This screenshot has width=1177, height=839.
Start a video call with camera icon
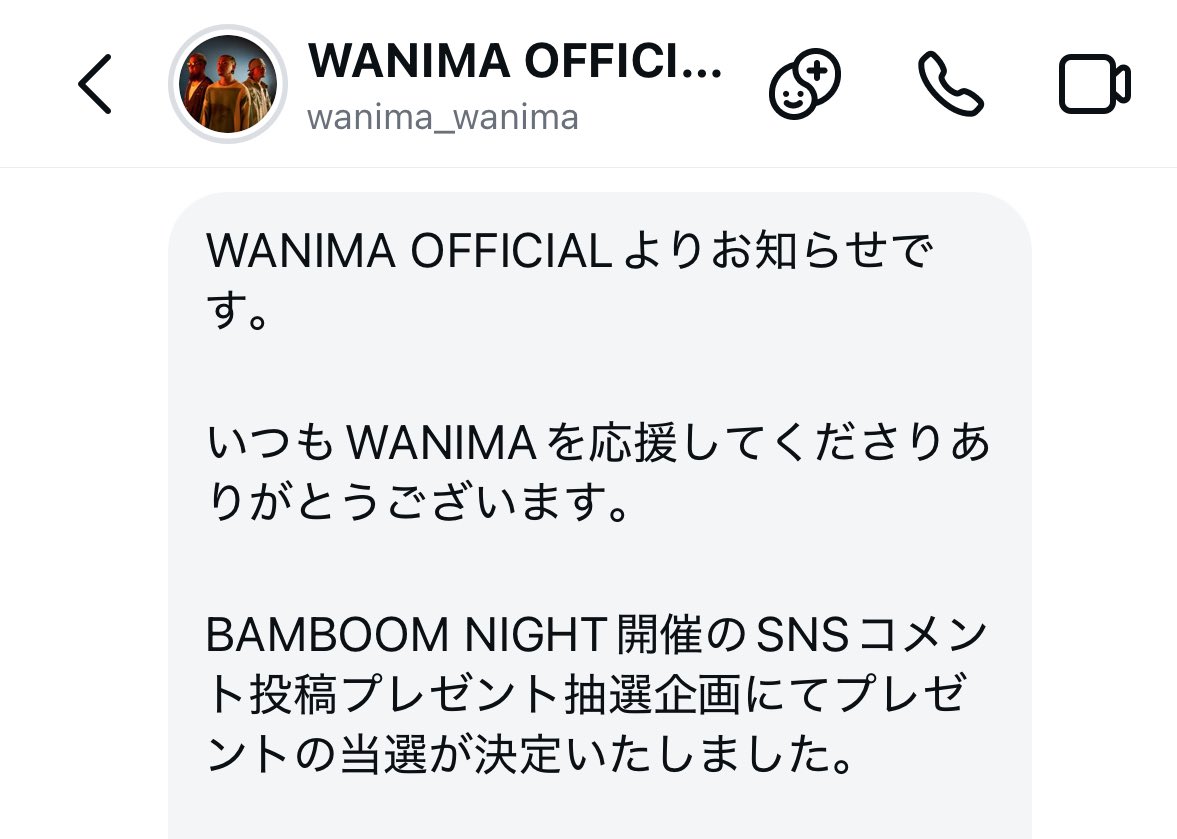click(x=1094, y=83)
